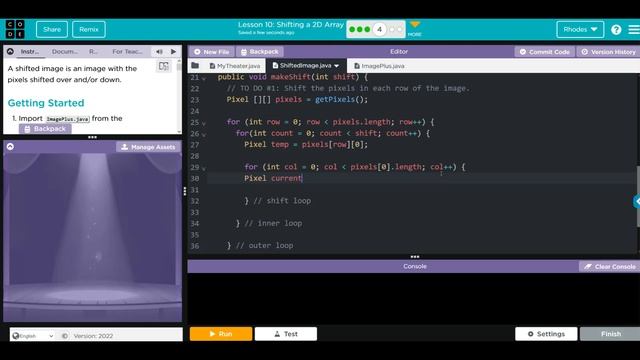Select the first green progress dot

click(352, 29)
